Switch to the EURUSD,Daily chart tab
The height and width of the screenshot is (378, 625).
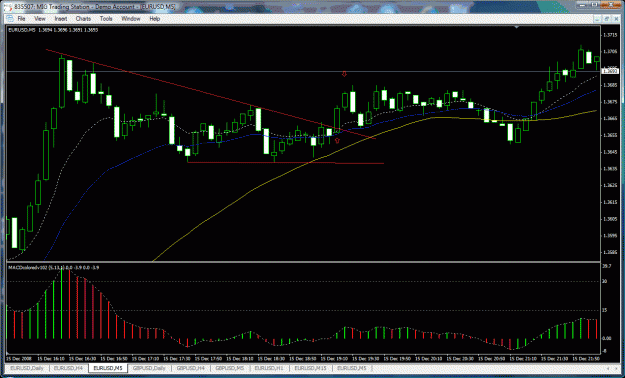click(27, 368)
